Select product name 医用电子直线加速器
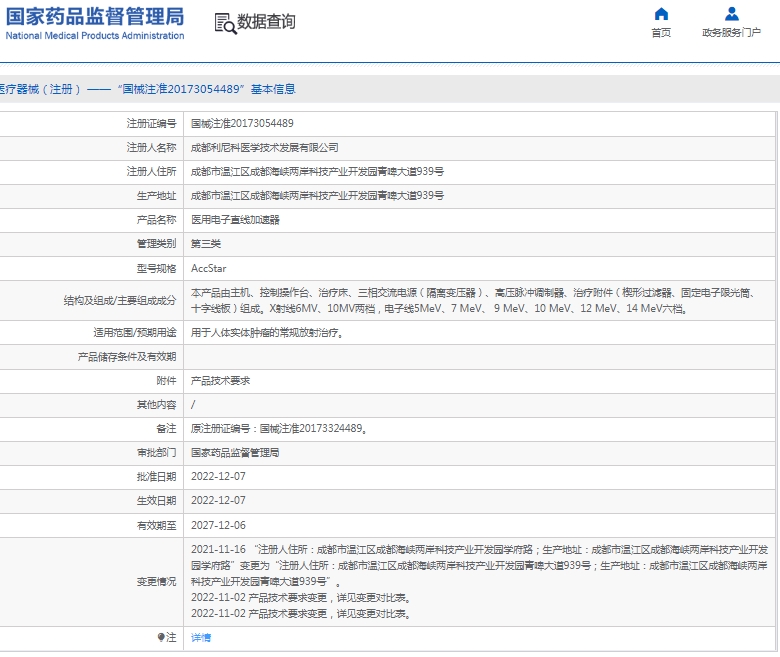Screen dimensions: 780x657 coord(235,220)
